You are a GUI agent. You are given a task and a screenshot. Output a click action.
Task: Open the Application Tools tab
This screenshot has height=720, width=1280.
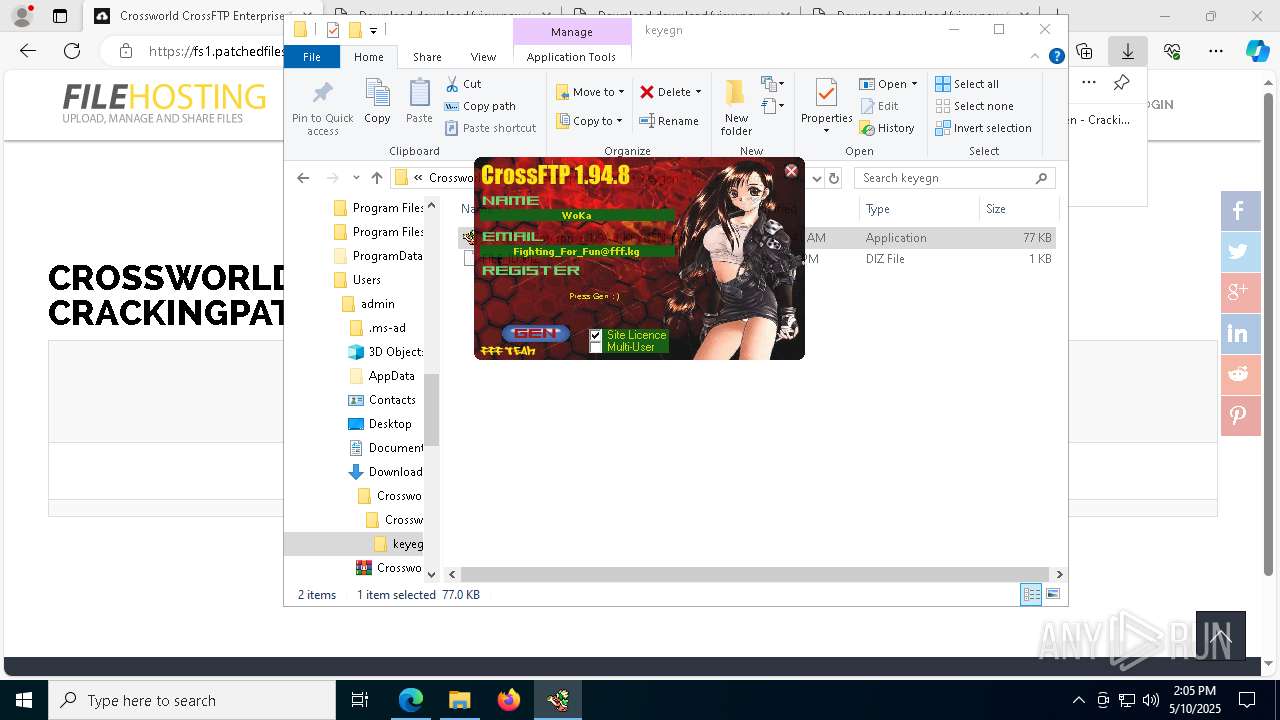571,57
